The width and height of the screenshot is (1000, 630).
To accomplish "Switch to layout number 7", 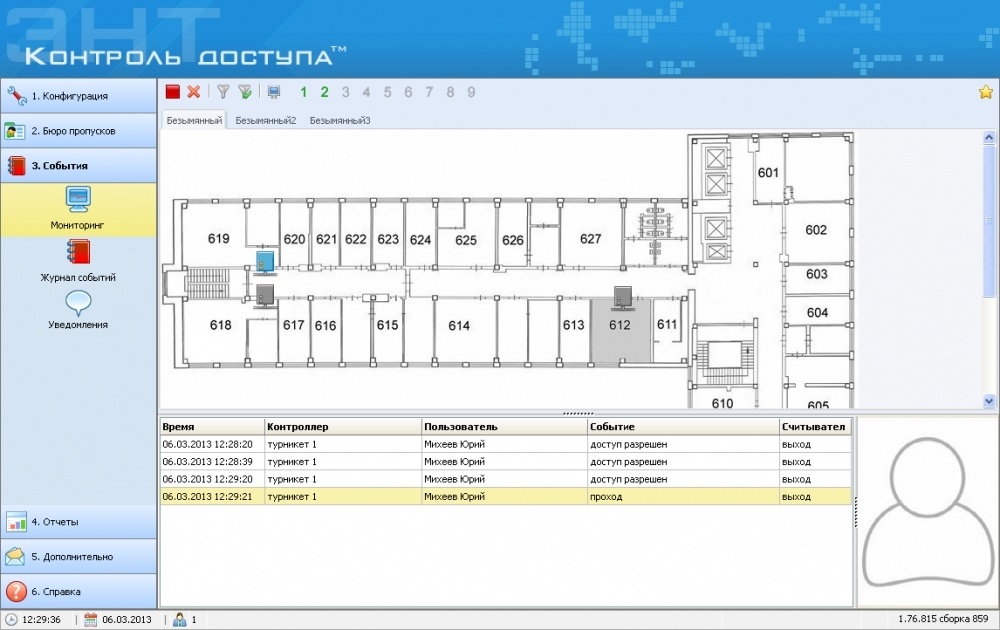I will point(429,92).
